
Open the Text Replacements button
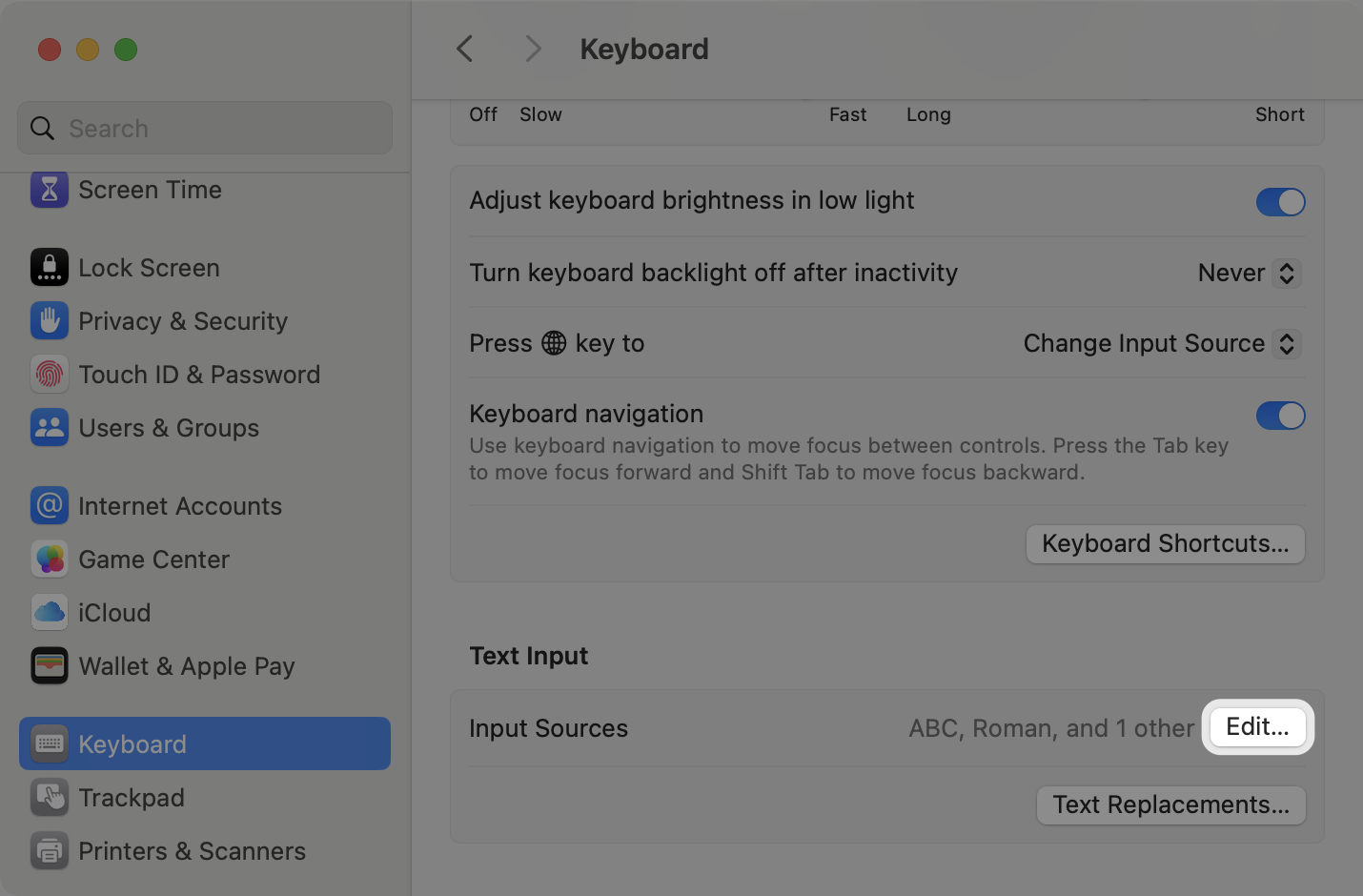(x=1170, y=805)
